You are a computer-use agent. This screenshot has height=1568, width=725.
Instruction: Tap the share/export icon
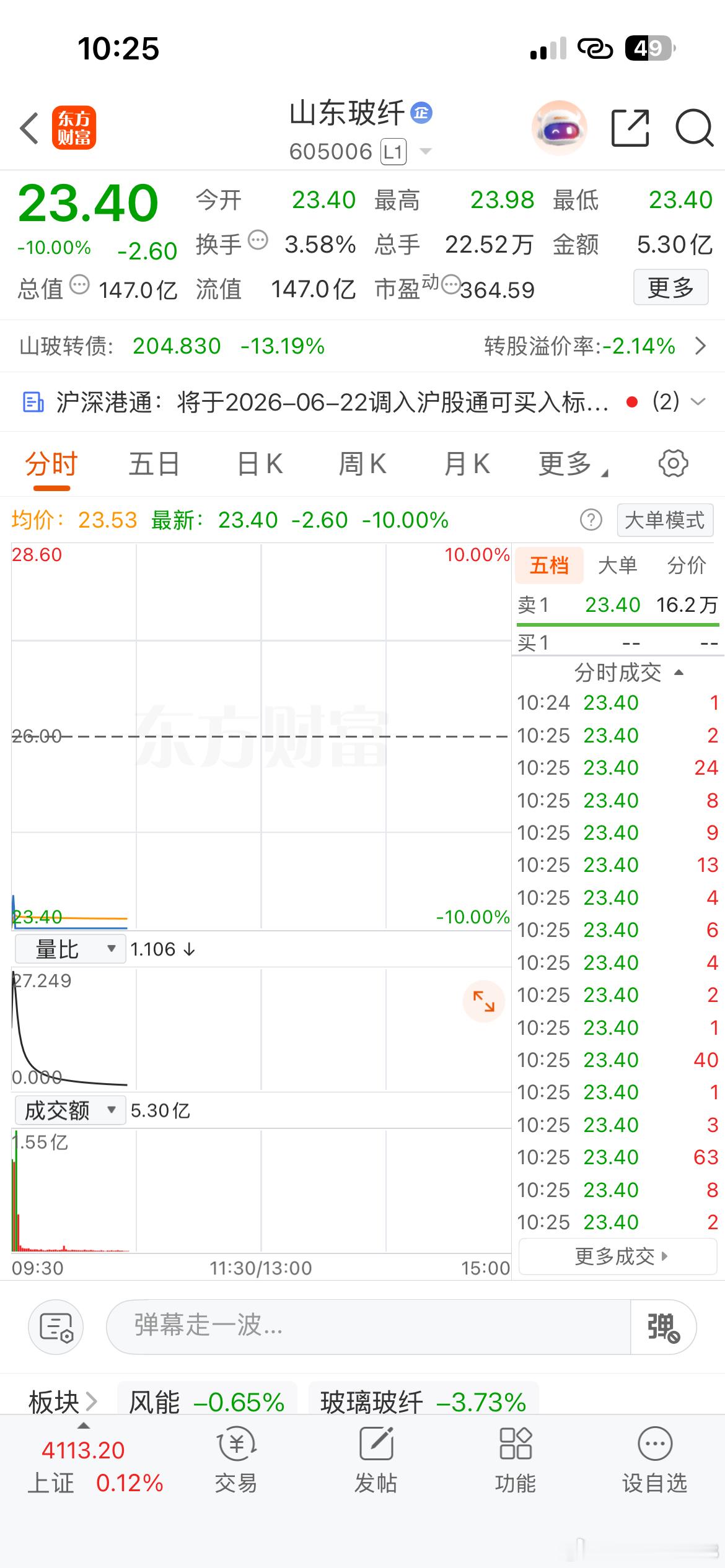[x=630, y=128]
